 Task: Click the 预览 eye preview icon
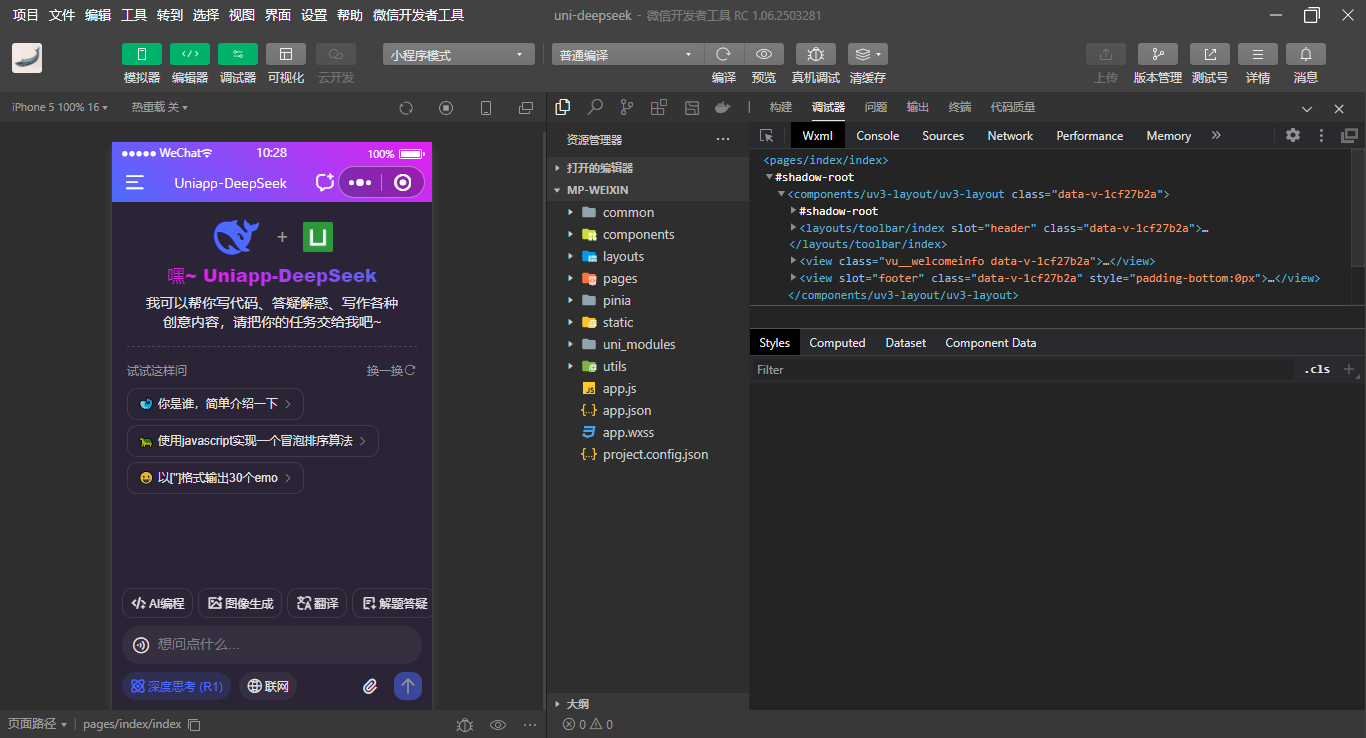coord(764,55)
